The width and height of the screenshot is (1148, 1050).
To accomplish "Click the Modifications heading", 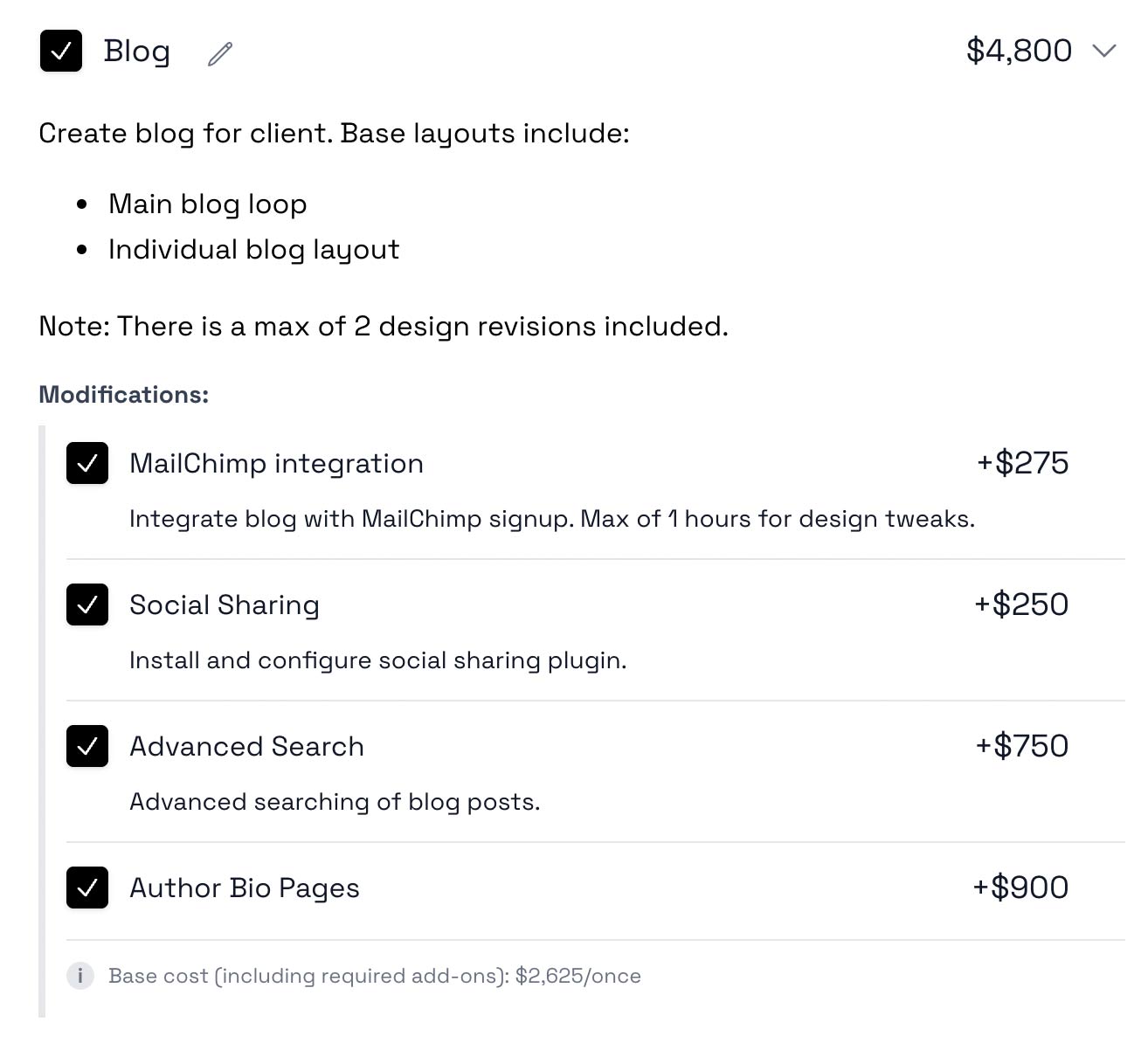I will (x=123, y=395).
